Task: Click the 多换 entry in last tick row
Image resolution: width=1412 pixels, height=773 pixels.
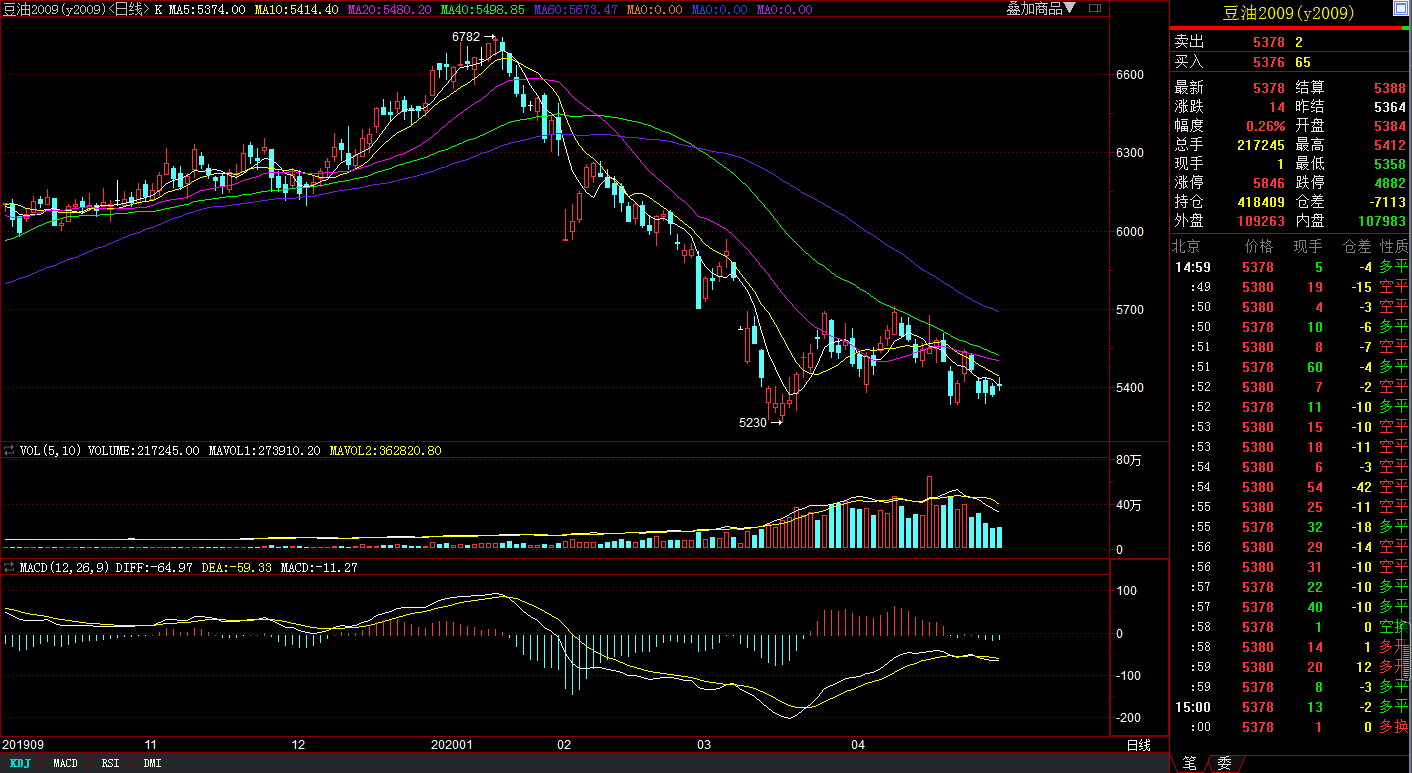Action: click(x=1394, y=727)
